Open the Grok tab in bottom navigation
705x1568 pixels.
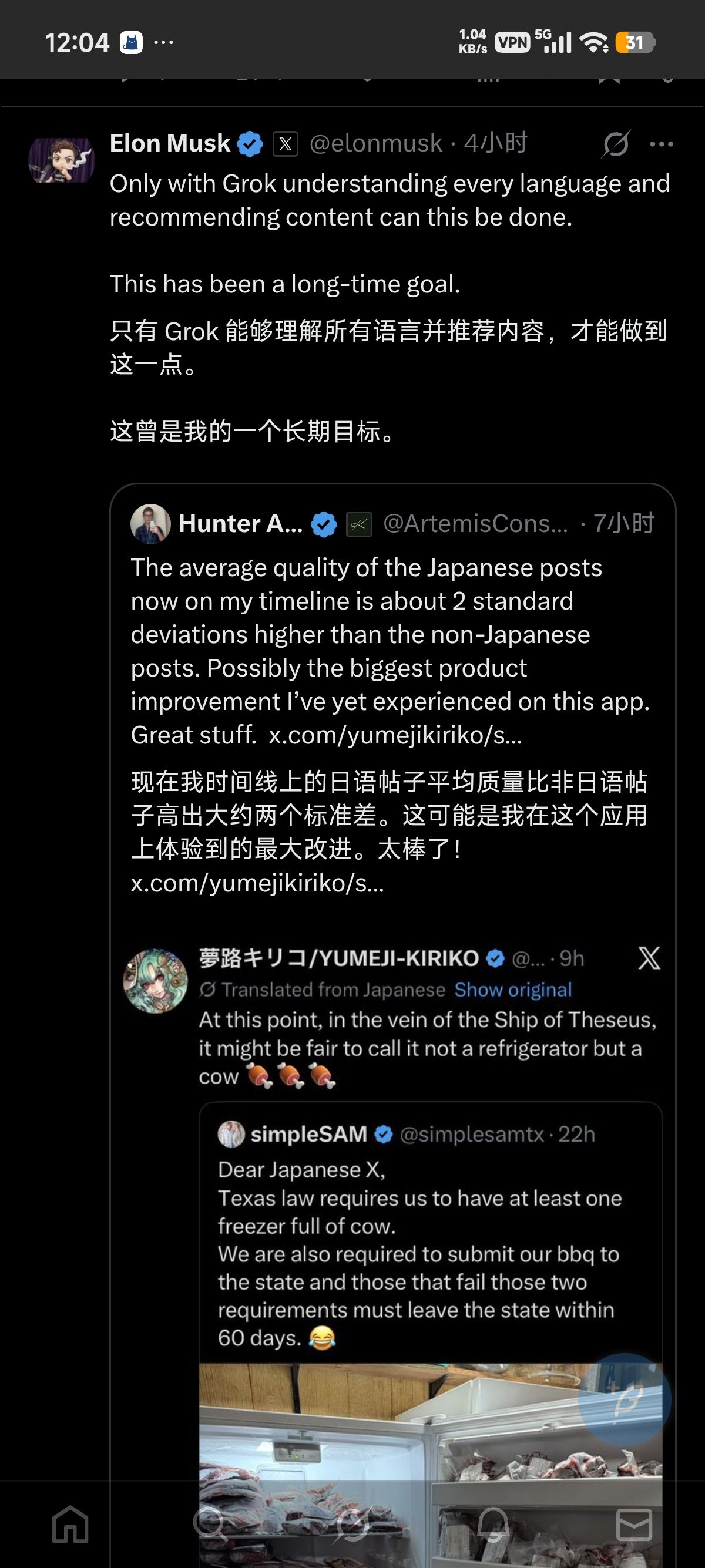click(x=352, y=1525)
